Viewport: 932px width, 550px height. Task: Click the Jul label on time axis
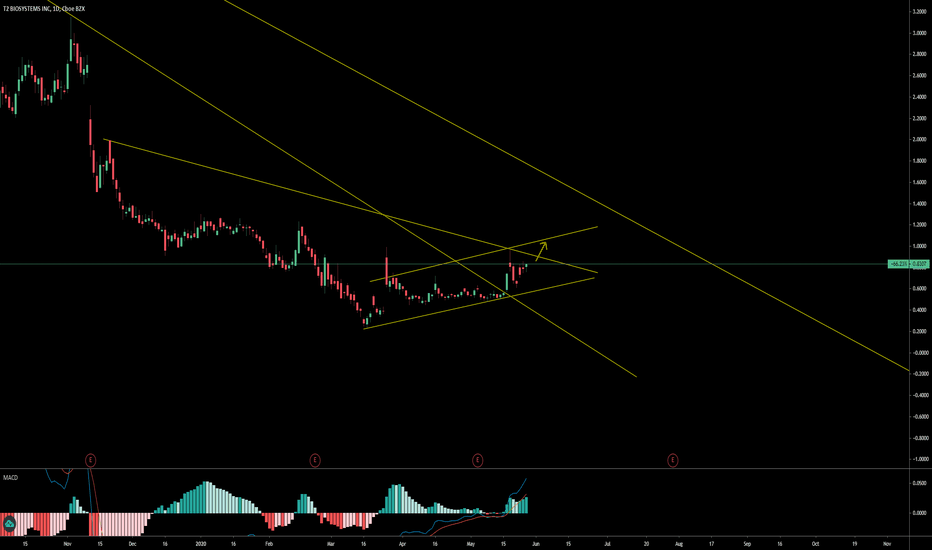tap(607, 543)
